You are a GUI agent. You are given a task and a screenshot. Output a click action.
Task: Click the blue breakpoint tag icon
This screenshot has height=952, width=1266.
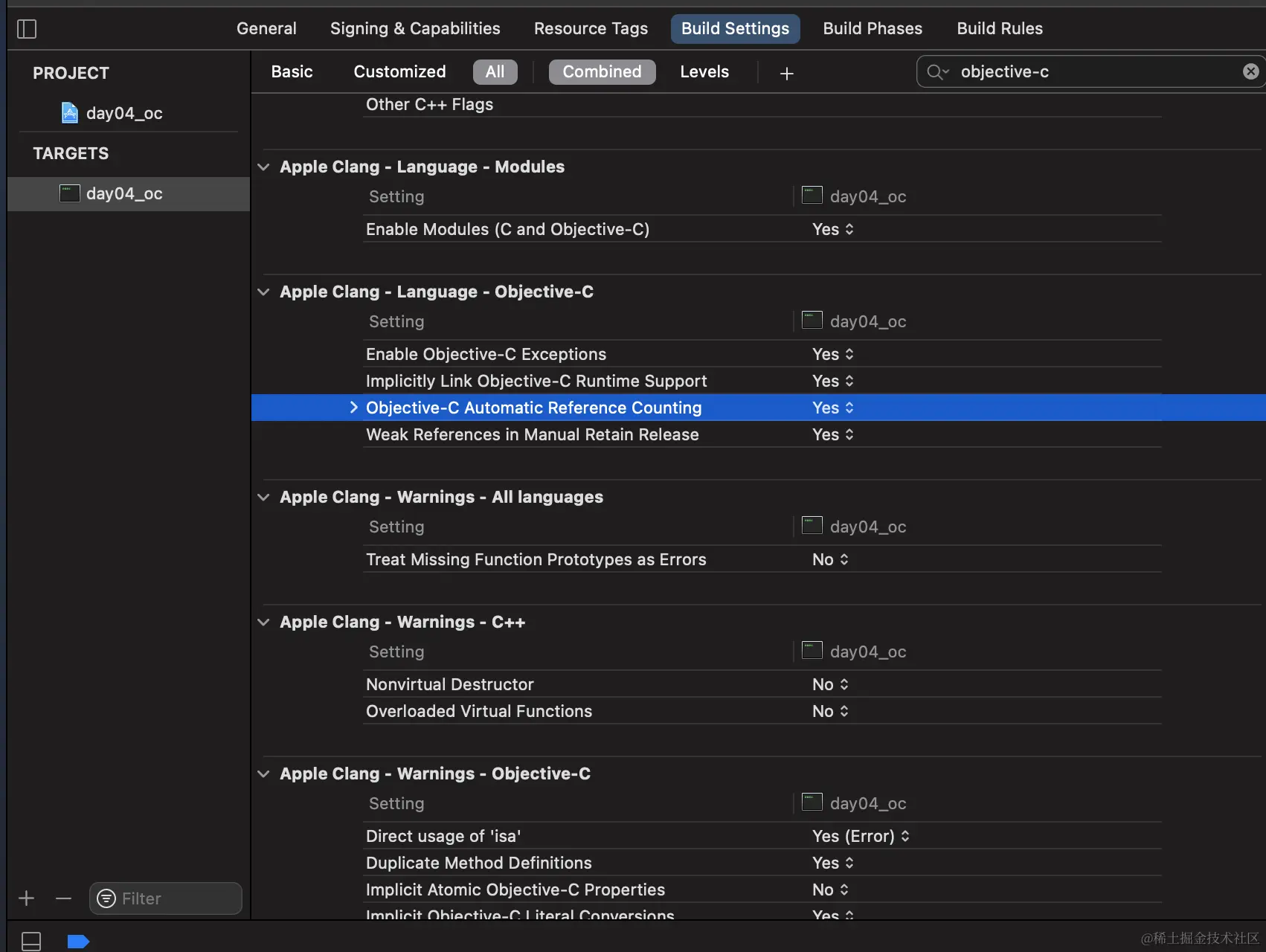(x=78, y=942)
